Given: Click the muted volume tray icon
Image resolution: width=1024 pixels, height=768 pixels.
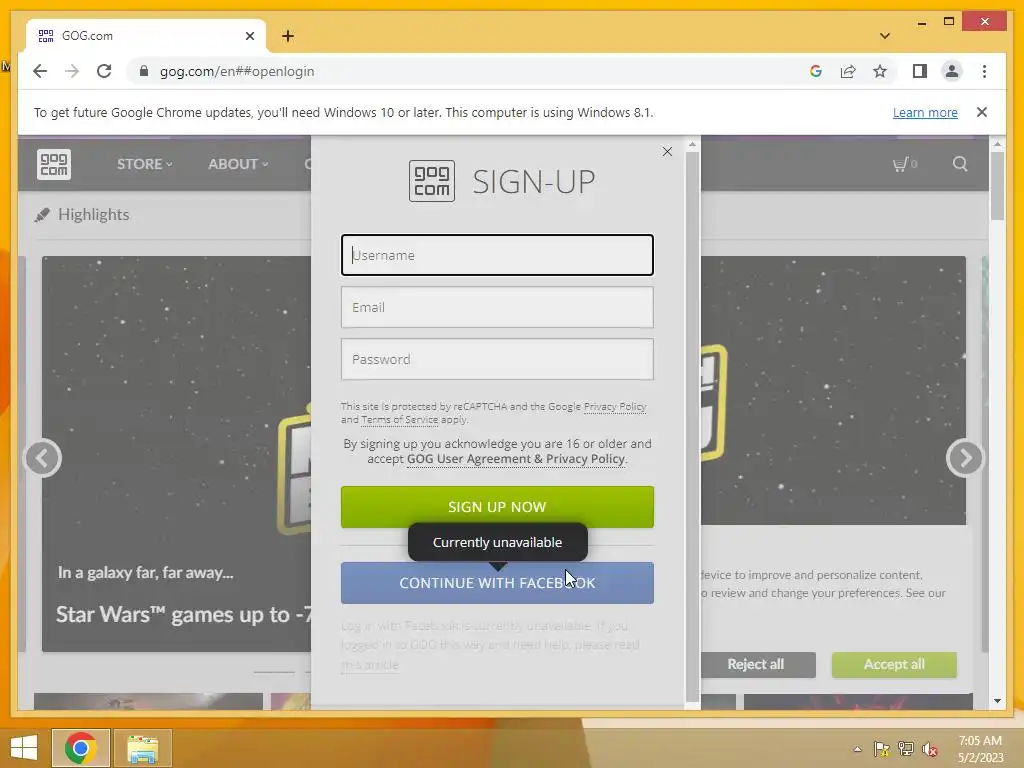Looking at the screenshot, I should point(929,749).
